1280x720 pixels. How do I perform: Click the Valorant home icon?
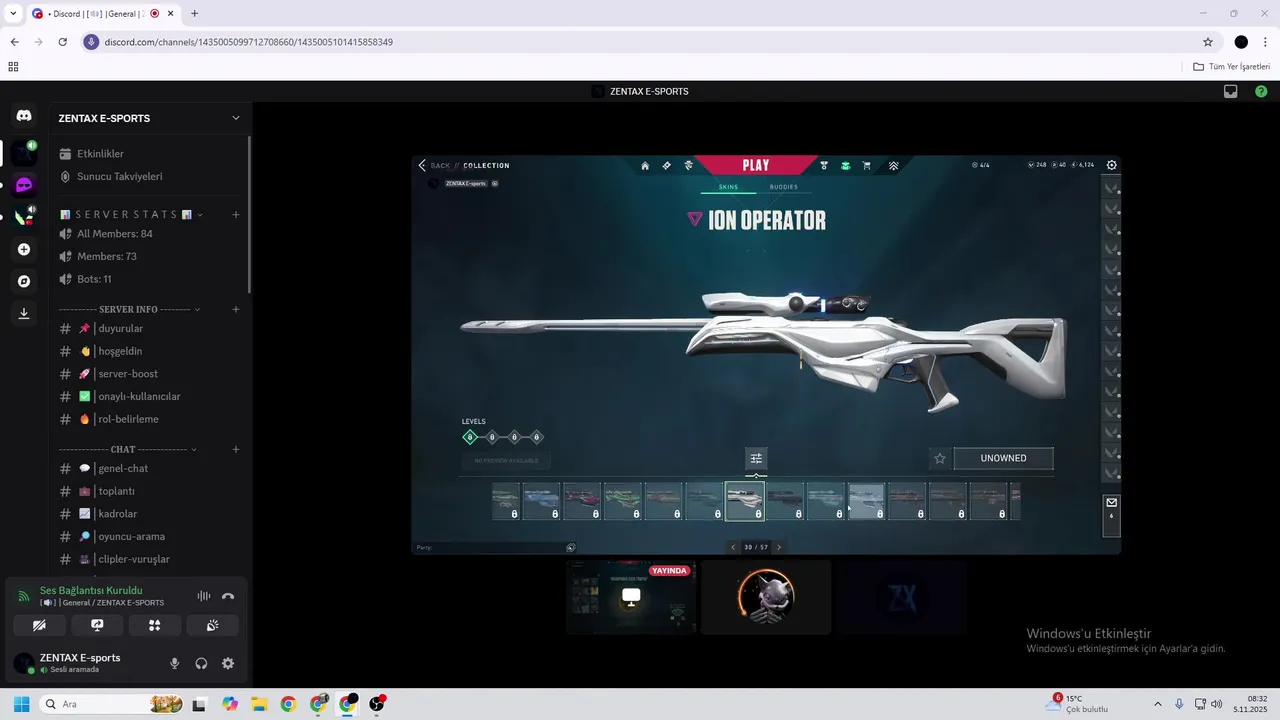tap(645, 166)
